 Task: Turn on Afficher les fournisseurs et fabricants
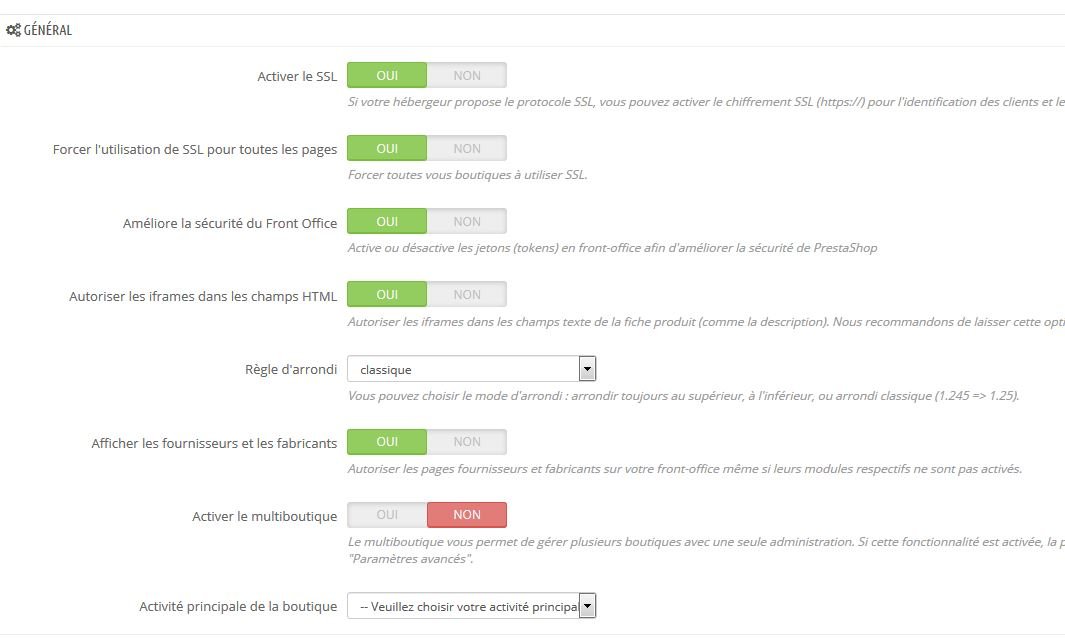(x=387, y=442)
